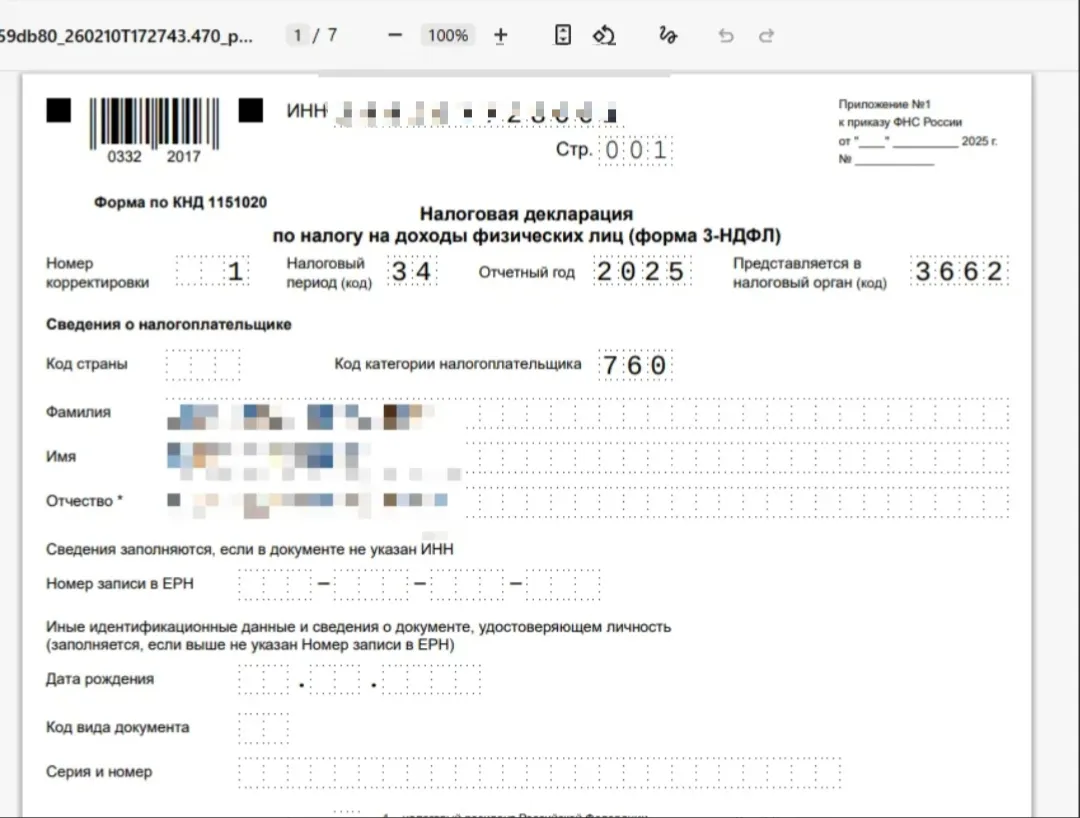Click the text 'к приказу ФНС России'
Viewport: 1080px width, 818px height.
pos(900,123)
